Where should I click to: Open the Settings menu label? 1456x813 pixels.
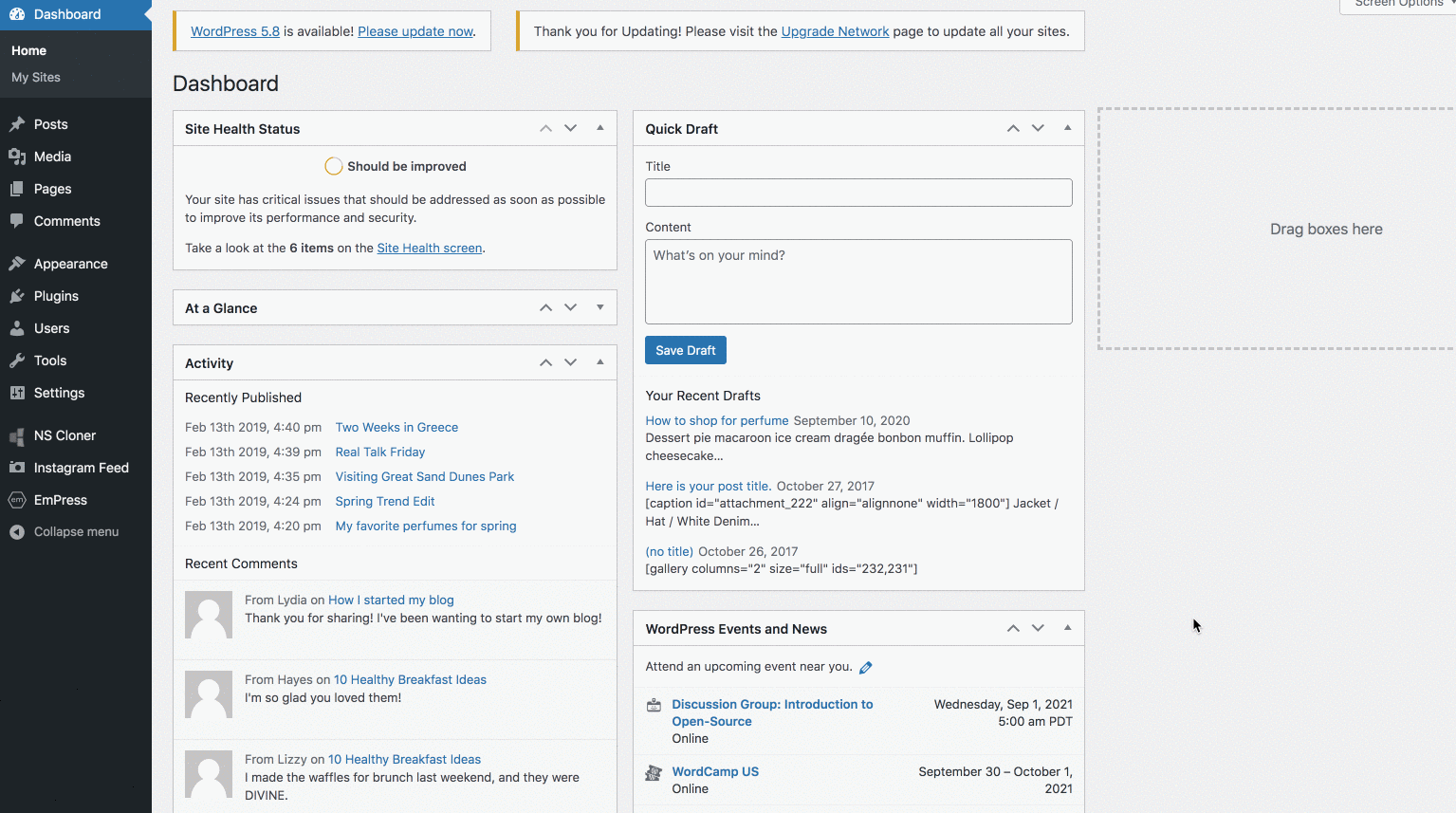point(59,393)
